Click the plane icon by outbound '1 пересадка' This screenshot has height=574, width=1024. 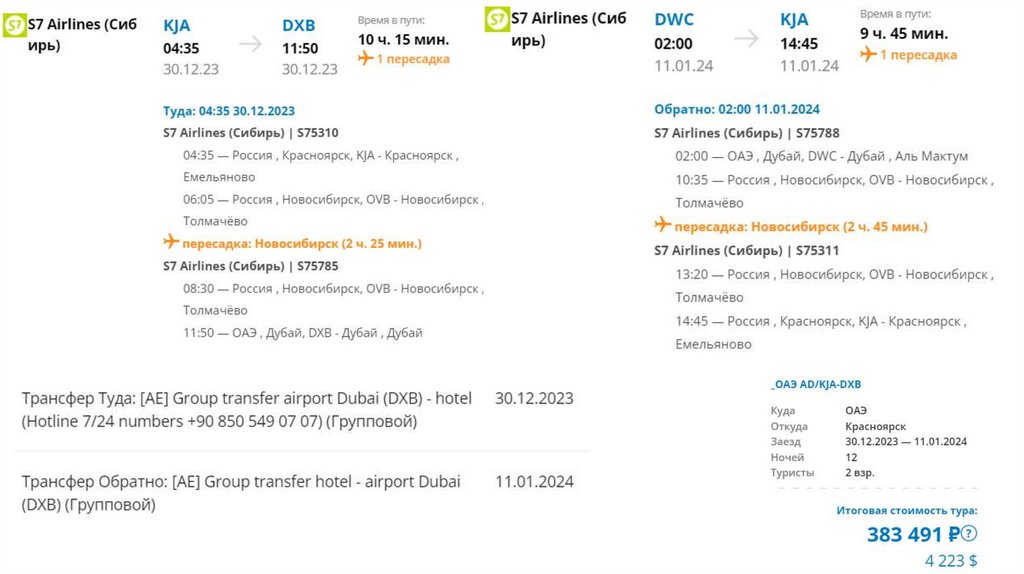(366, 59)
